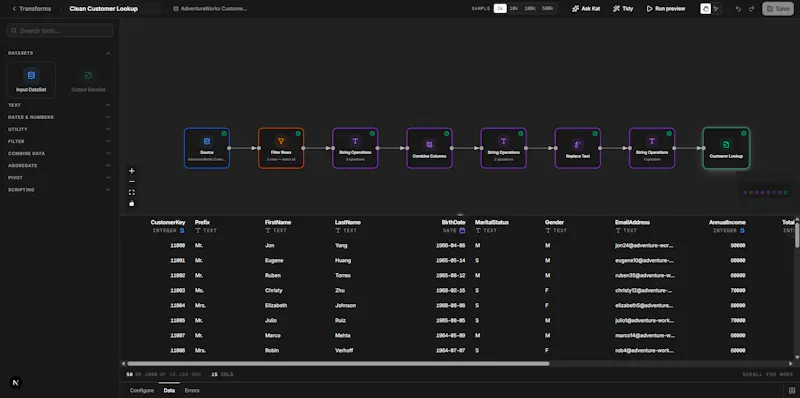800x398 pixels.
Task: Switch to the Data tab
Action: tap(169, 390)
